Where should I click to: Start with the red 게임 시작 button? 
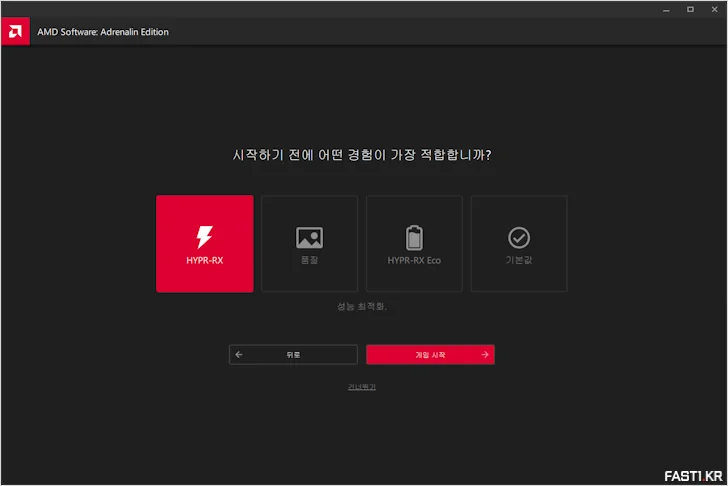[430, 355]
